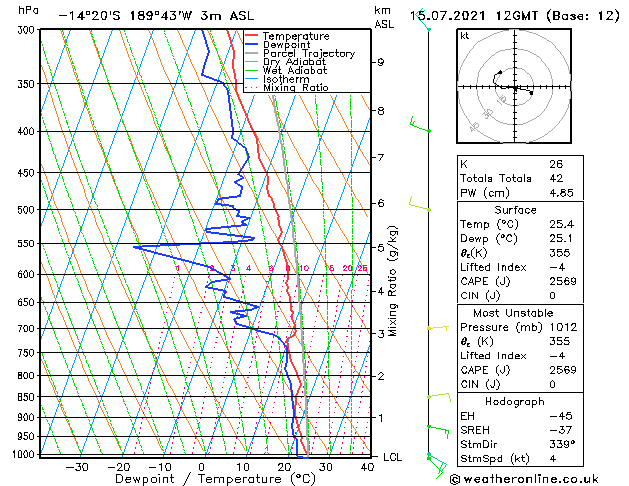
Task: Click the Isotherm legend entry
Action: point(277,79)
